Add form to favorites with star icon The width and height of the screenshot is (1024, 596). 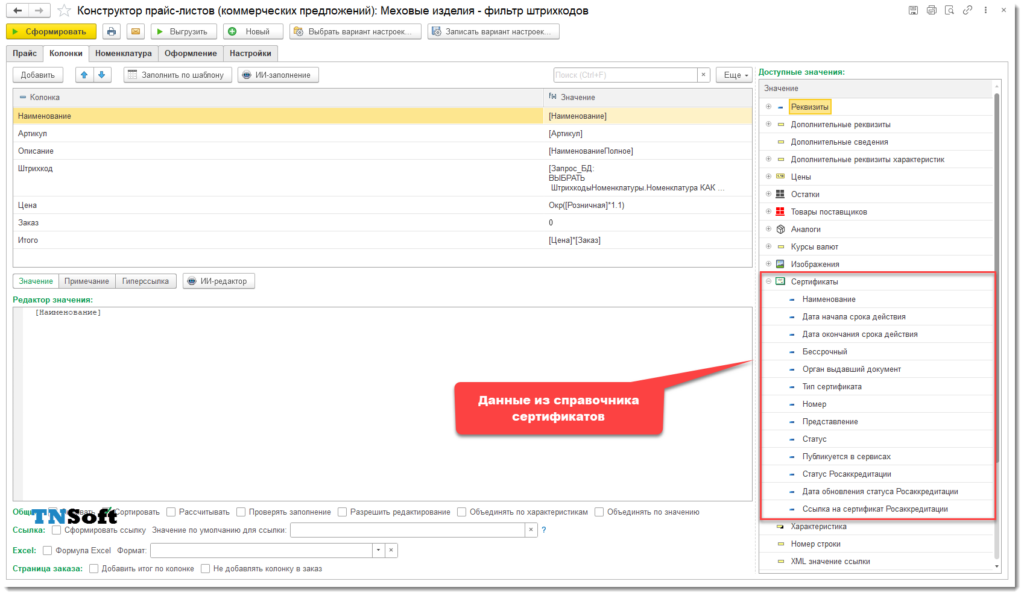click(63, 10)
